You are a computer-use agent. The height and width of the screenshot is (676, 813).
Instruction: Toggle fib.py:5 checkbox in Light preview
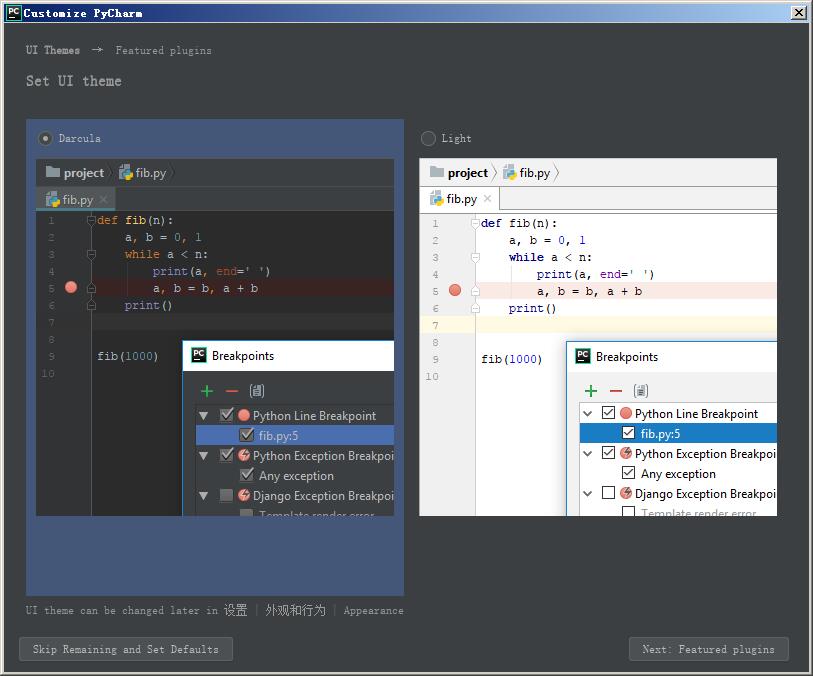click(x=628, y=432)
